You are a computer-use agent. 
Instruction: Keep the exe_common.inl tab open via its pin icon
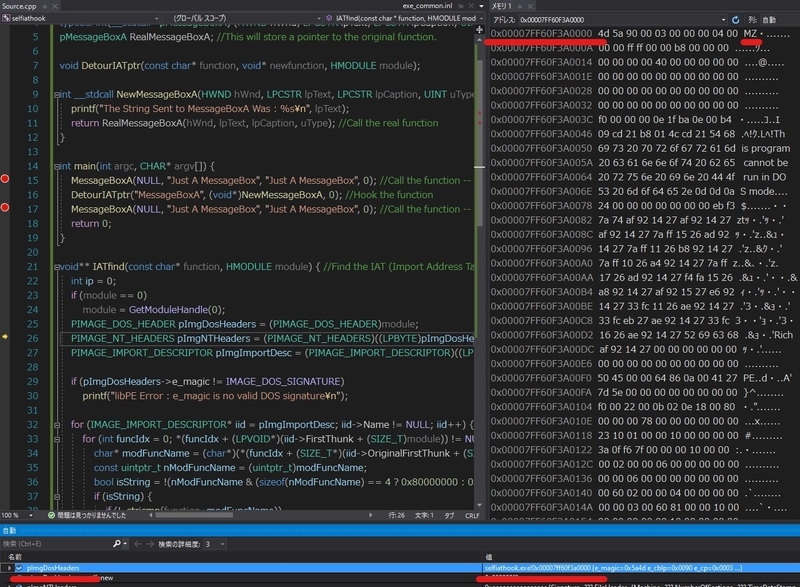tap(461, 6)
